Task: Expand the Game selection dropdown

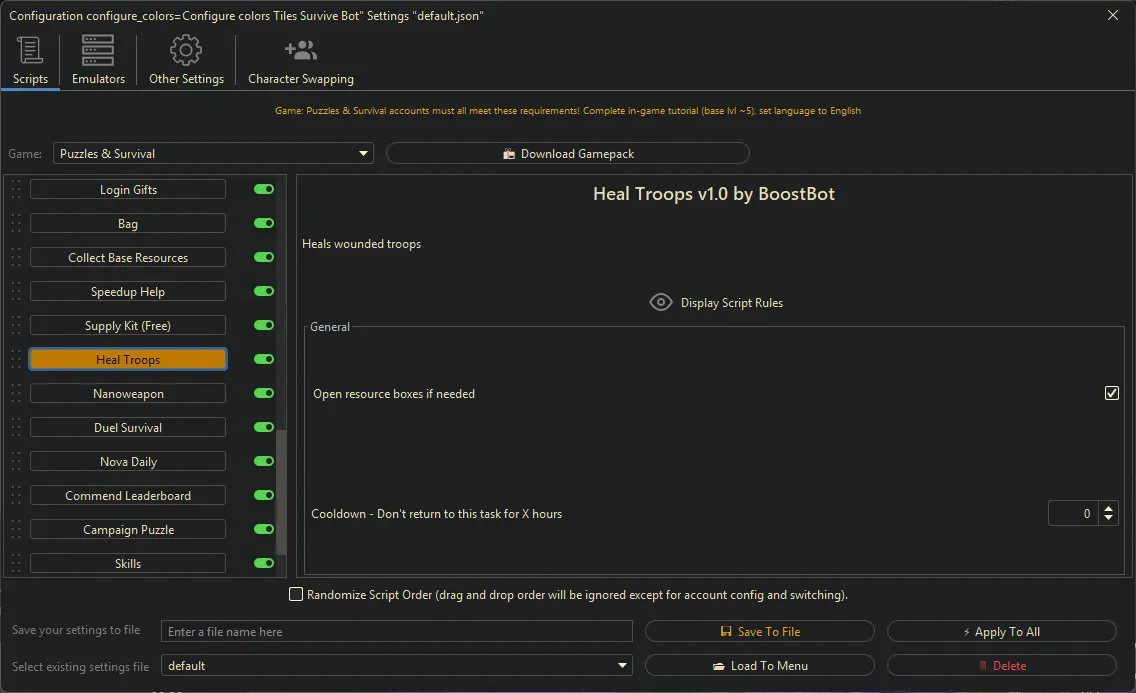Action: [363, 154]
